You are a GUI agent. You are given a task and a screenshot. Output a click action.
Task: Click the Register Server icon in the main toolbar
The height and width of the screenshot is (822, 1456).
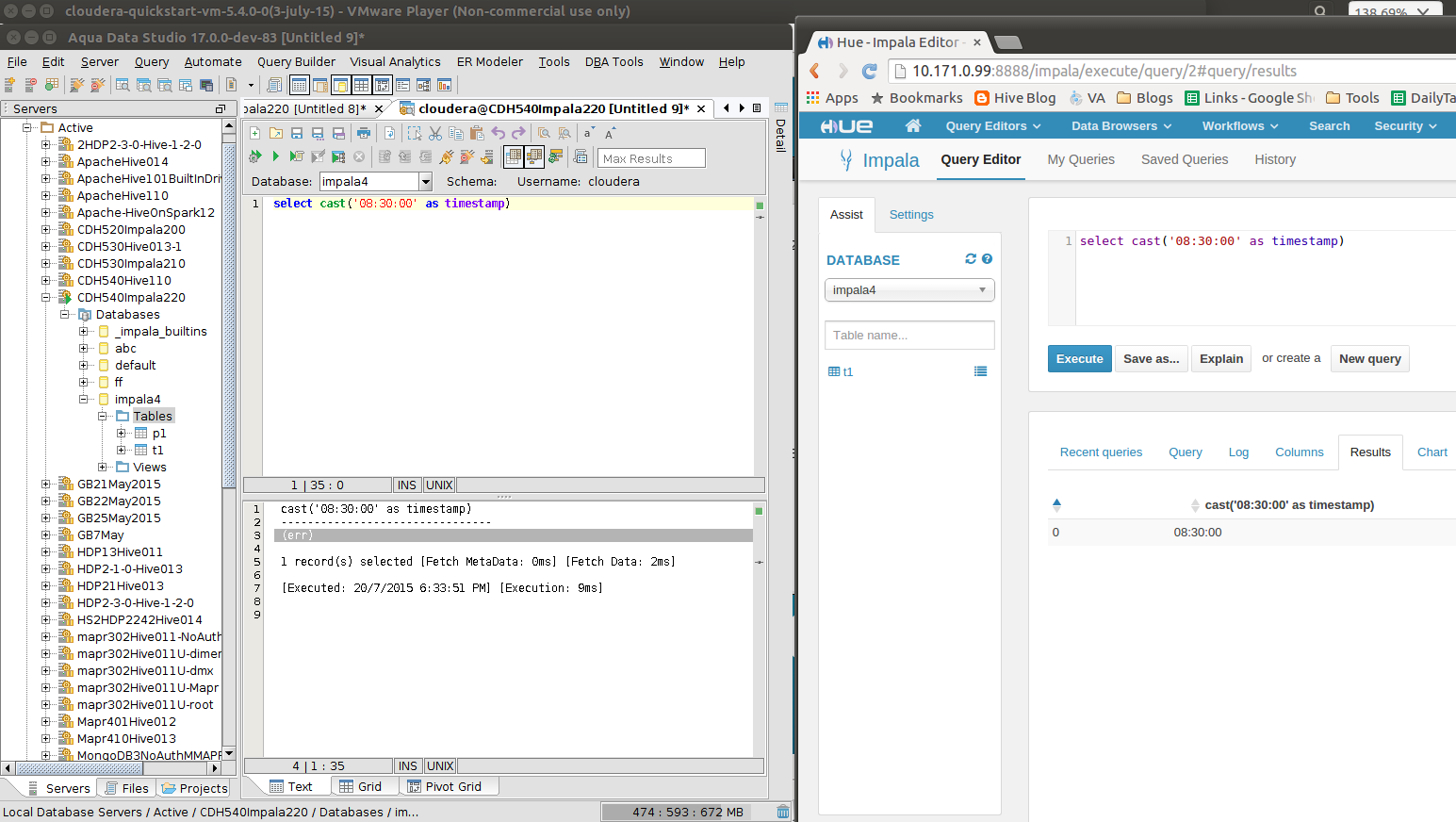tap(10, 85)
